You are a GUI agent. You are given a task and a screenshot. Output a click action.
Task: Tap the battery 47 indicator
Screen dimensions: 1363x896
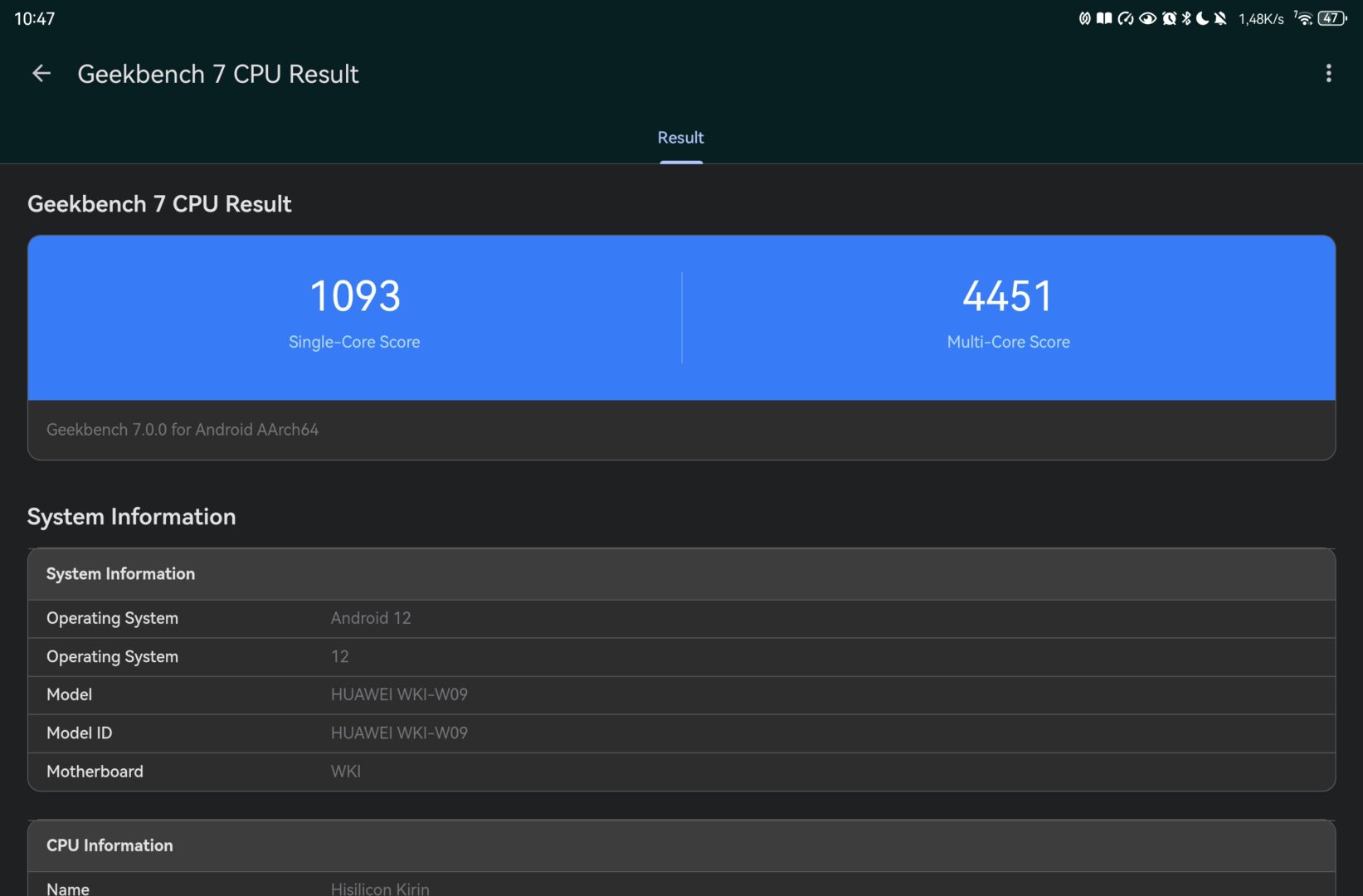1332,18
